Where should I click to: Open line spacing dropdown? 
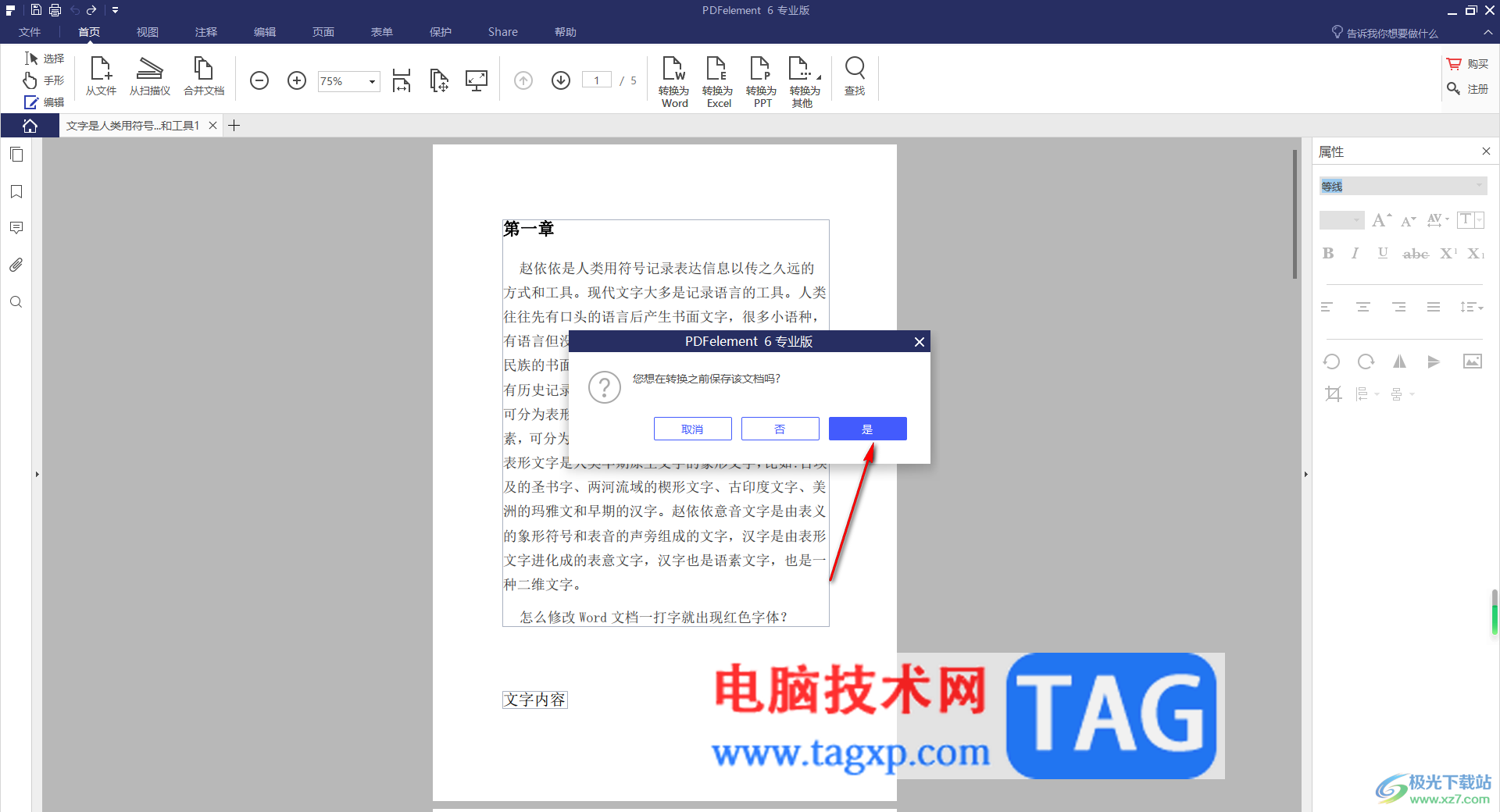click(x=1472, y=307)
